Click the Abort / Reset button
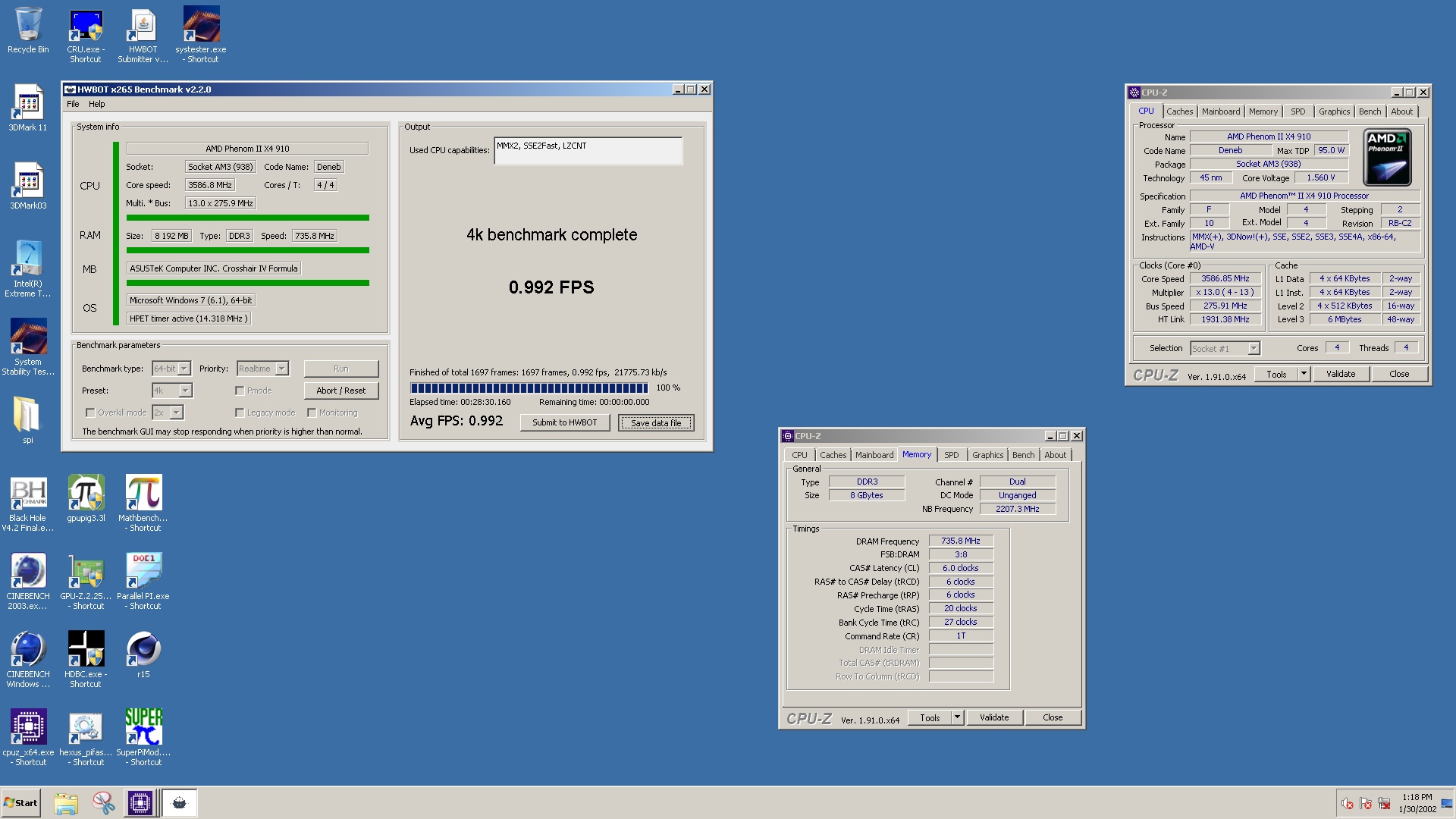Viewport: 1456px width, 819px height. point(341,391)
